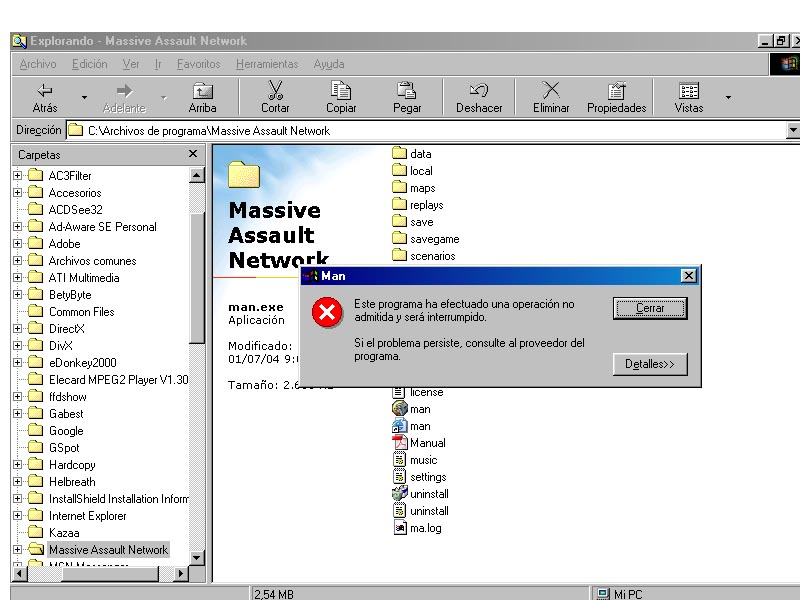Select the uninstall configuration file
Image resolution: width=800 pixels, height=600 pixels.
(x=420, y=511)
